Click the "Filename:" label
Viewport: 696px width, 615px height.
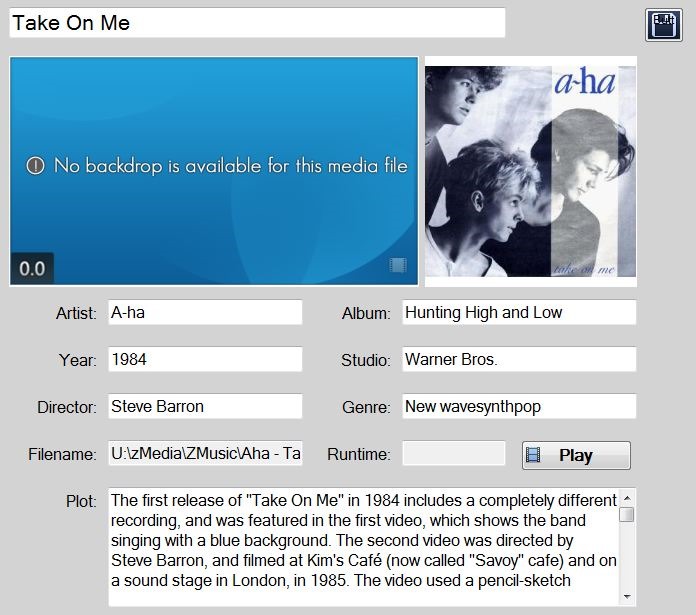[x=62, y=454]
